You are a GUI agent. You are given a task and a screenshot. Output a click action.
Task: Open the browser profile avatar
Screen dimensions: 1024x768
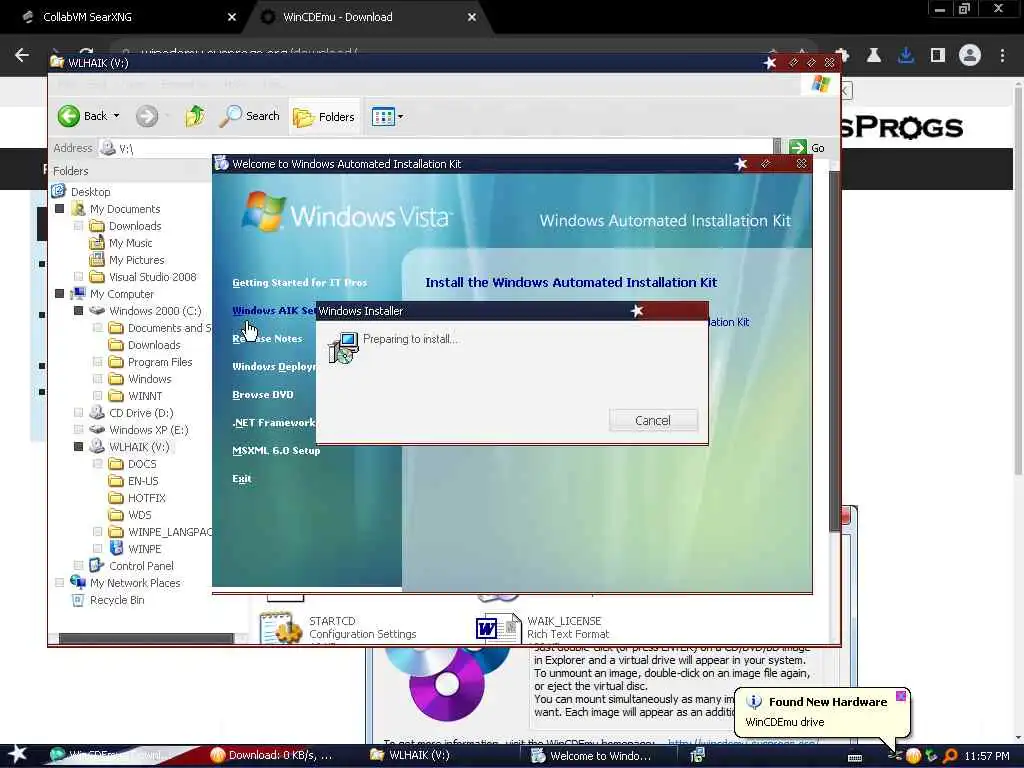(x=970, y=56)
